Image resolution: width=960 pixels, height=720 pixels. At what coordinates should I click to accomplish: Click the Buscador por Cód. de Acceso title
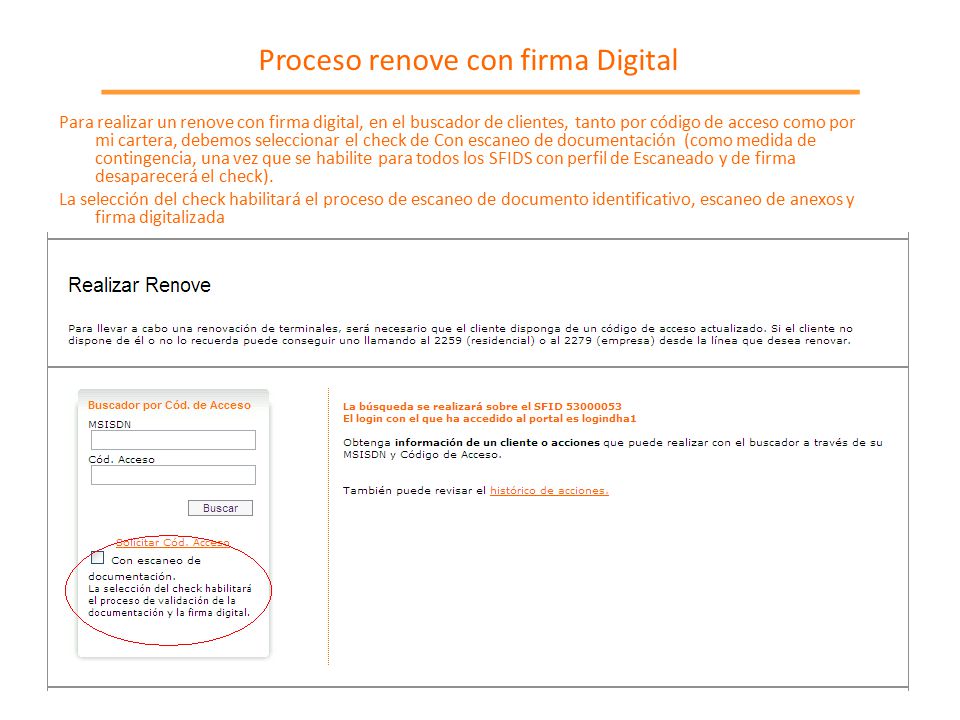pyautogui.click(x=169, y=405)
